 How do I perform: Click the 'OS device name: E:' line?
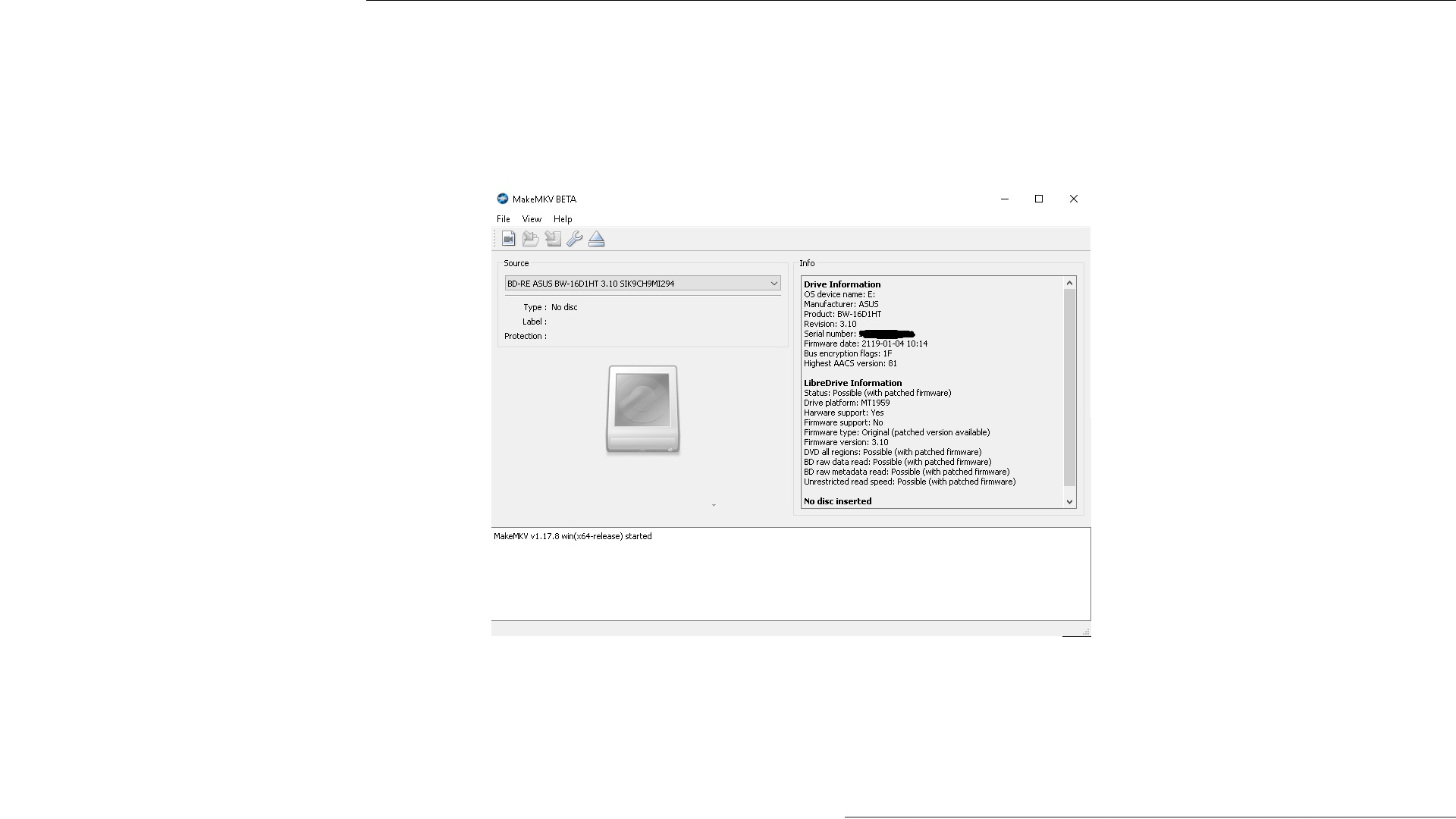(x=839, y=294)
